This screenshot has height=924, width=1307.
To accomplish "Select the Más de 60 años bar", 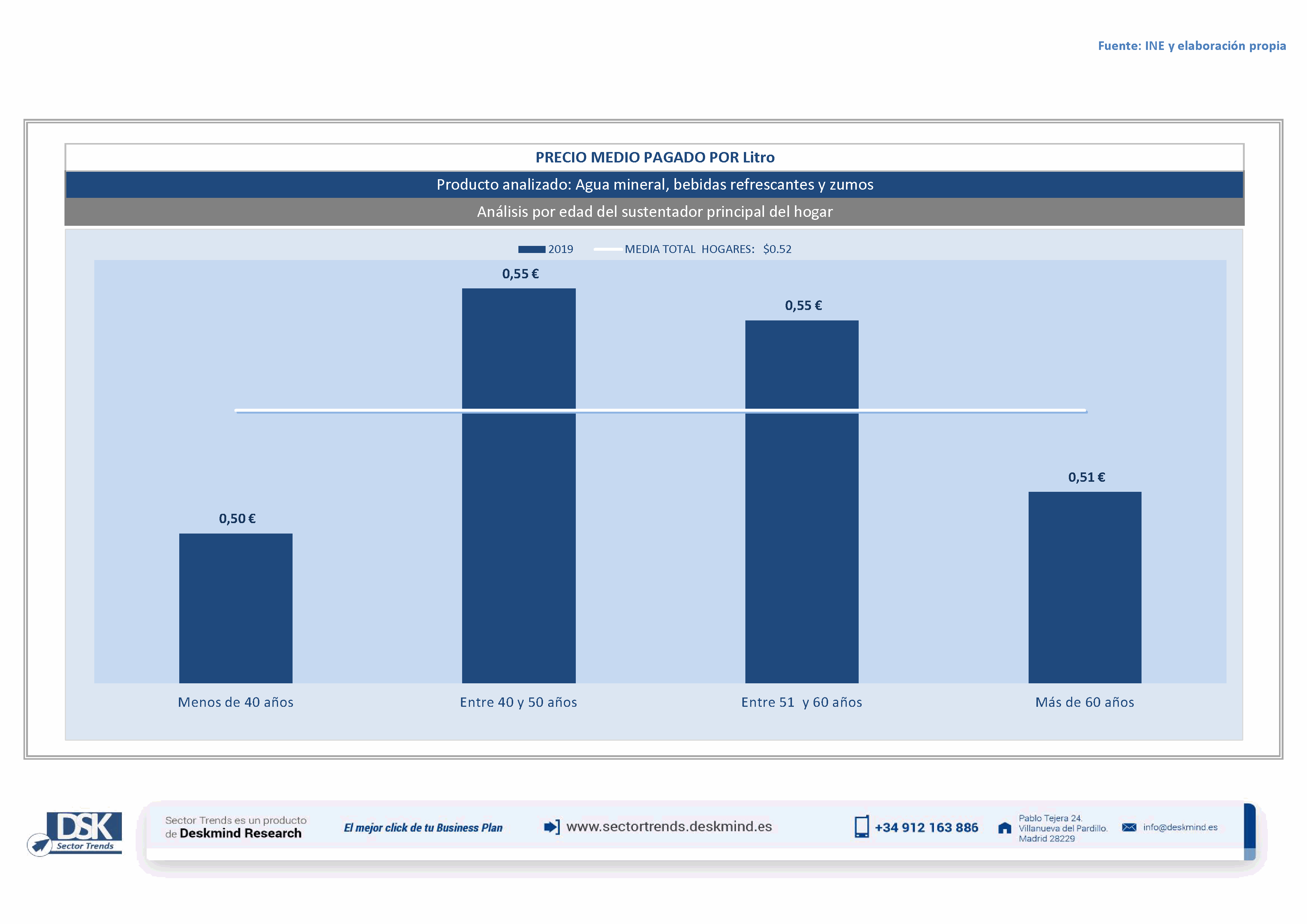I will click(x=1085, y=587).
